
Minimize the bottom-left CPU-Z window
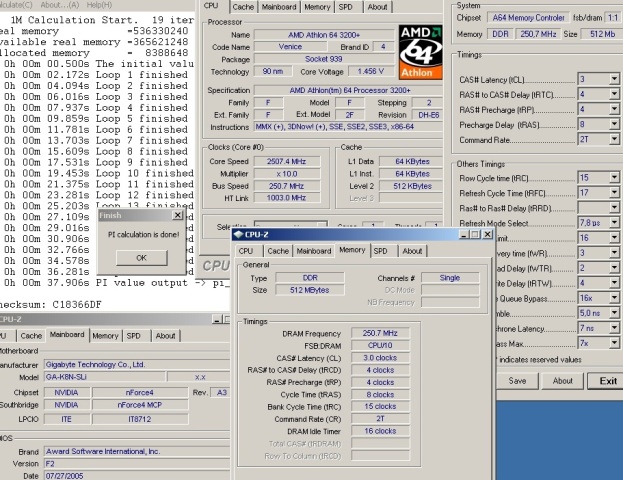[217, 319]
